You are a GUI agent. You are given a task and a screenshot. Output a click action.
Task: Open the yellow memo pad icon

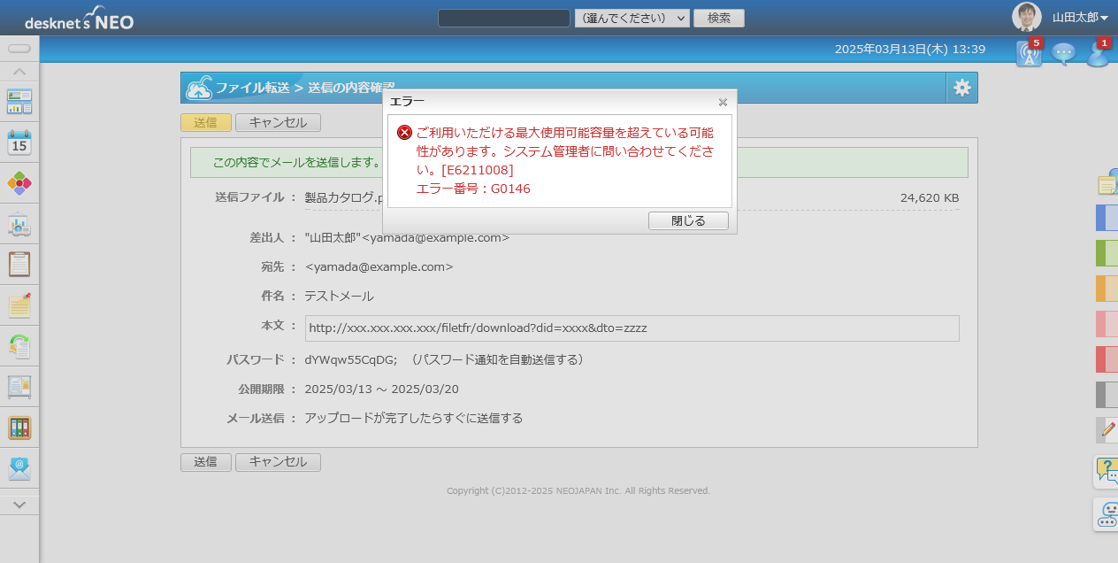point(19,305)
